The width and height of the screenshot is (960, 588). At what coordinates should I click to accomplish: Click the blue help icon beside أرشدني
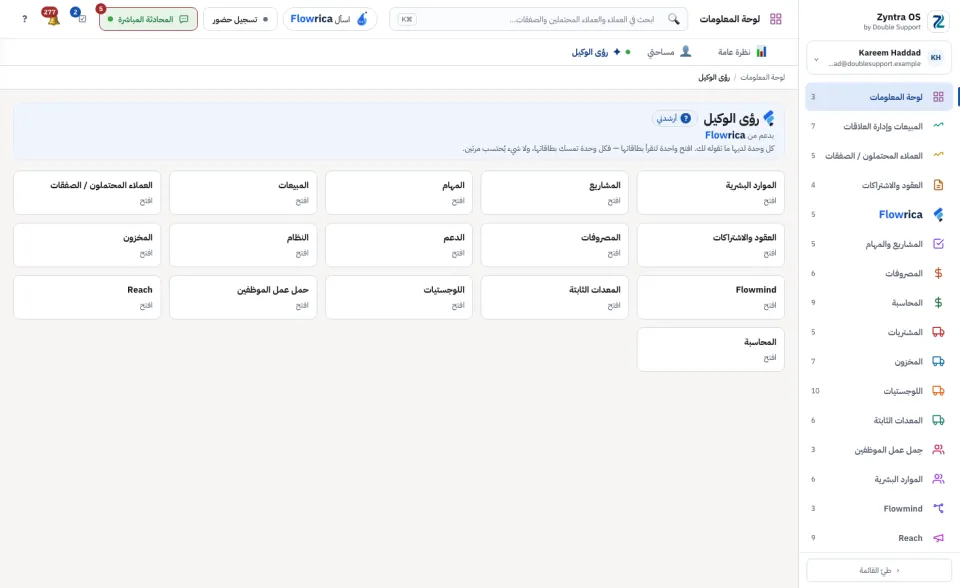tap(686, 118)
